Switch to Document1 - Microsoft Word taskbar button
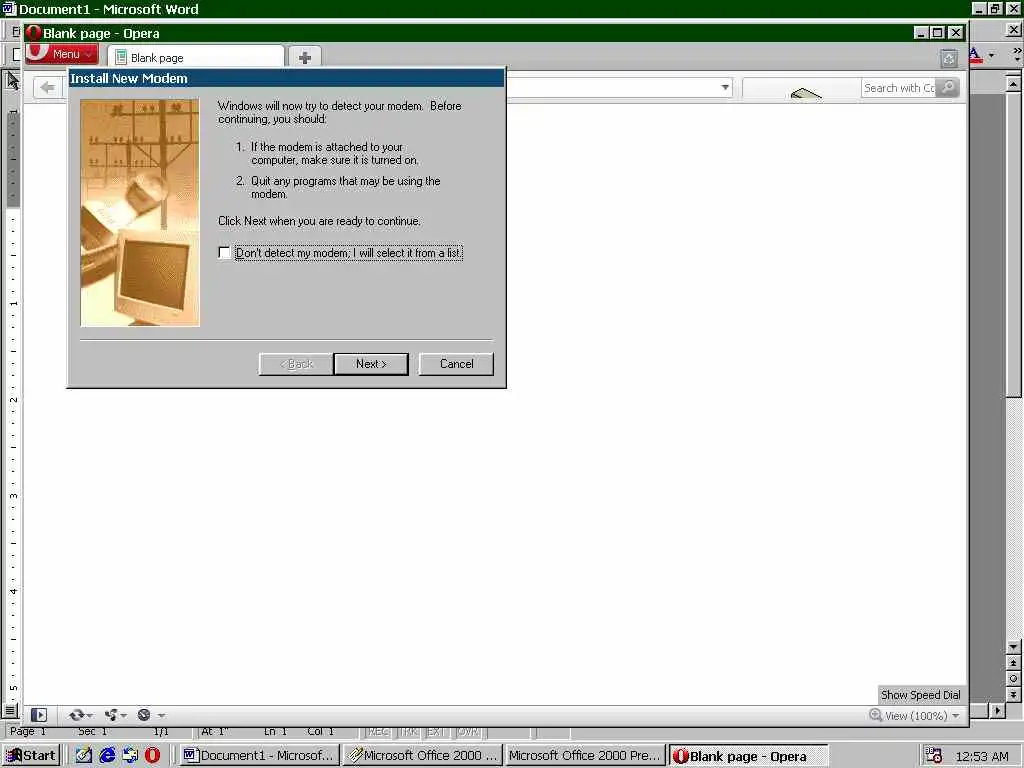 259,756
